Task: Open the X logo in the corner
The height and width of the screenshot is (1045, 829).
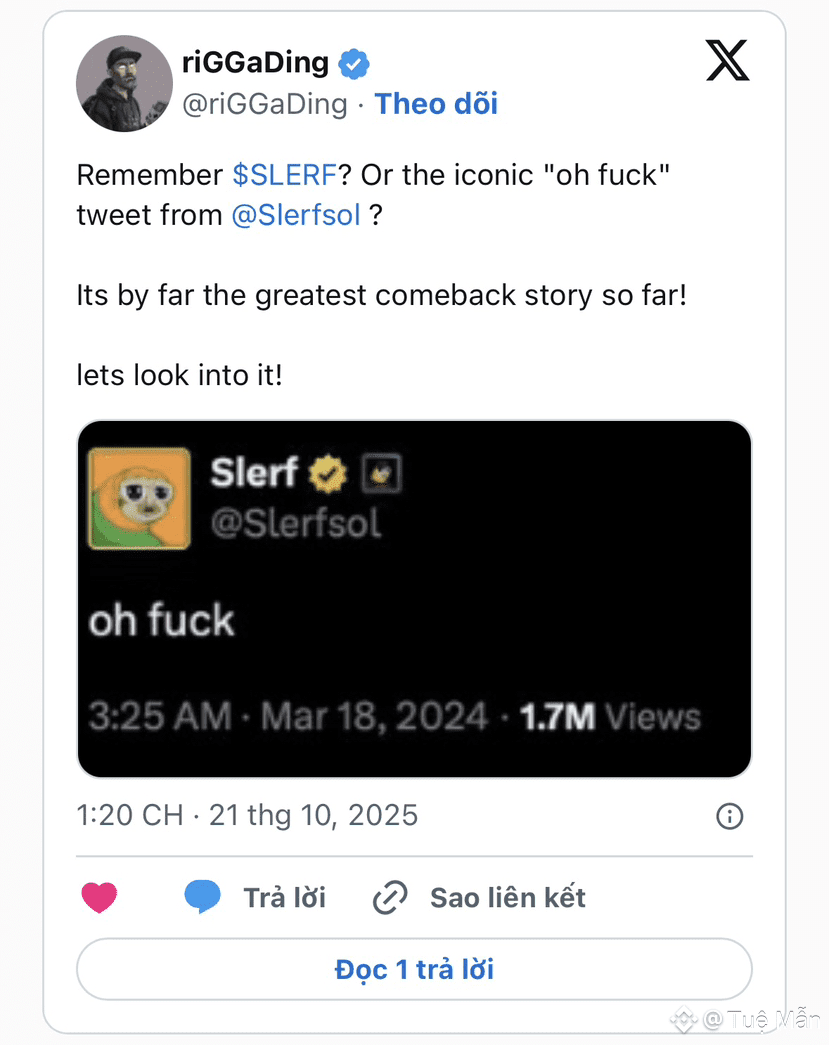Action: [x=727, y=62]
